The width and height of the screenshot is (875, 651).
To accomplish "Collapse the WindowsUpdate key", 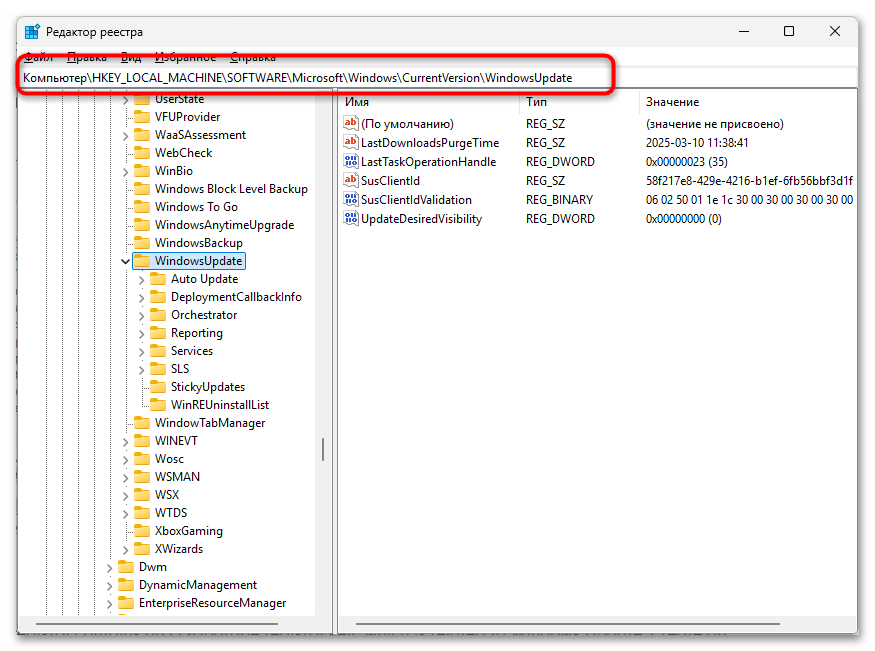I will pyautogui.click(x=126, y=261).
